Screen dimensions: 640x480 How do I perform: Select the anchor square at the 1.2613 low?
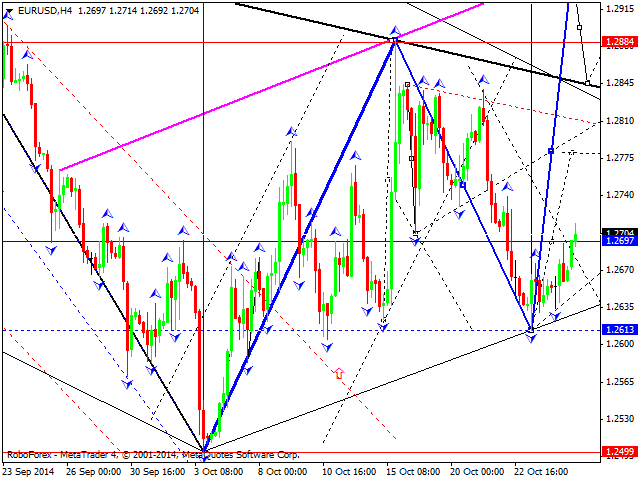click(x=531, y=329)
